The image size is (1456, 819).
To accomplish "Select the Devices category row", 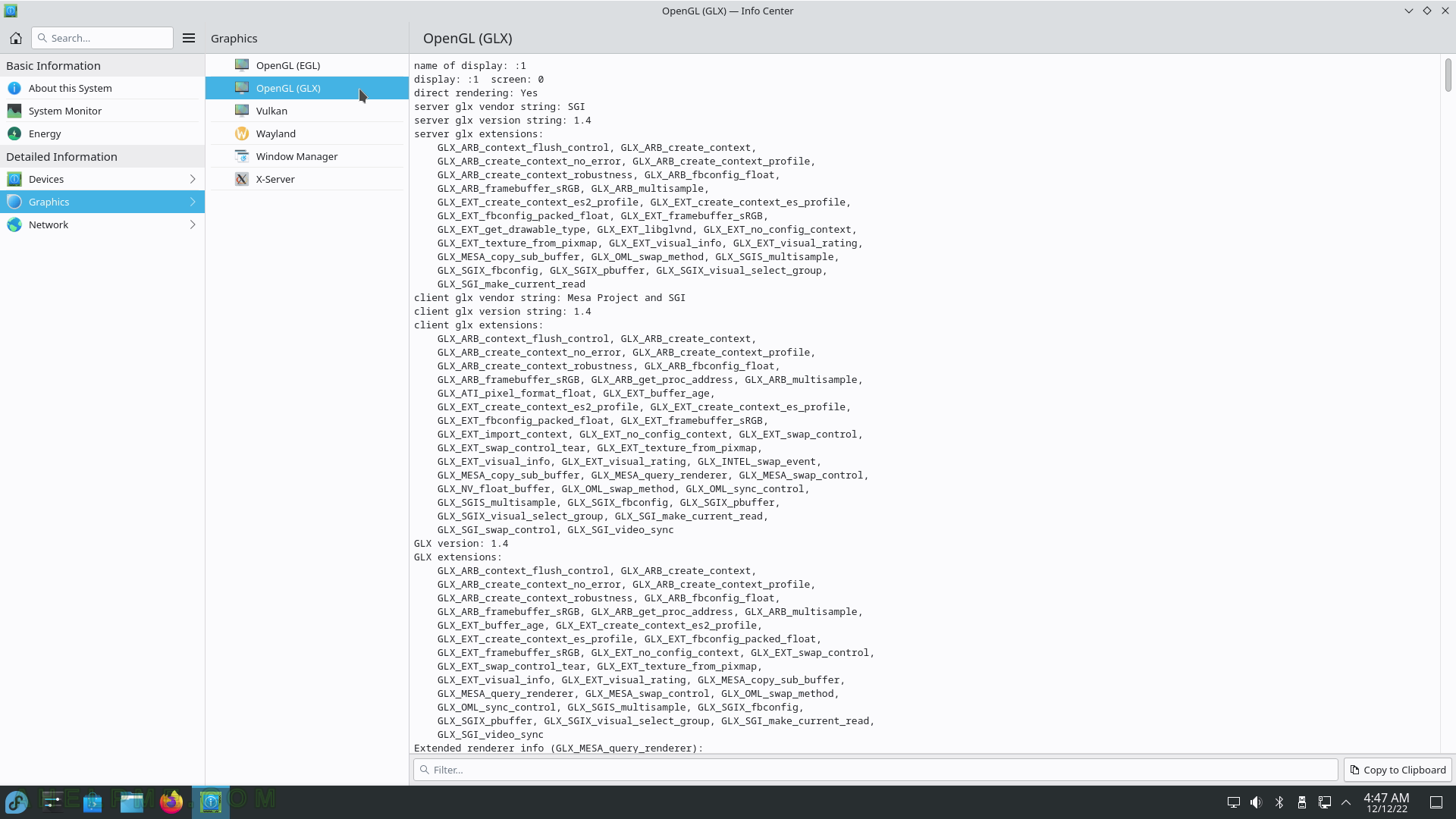I will (102, 179).
